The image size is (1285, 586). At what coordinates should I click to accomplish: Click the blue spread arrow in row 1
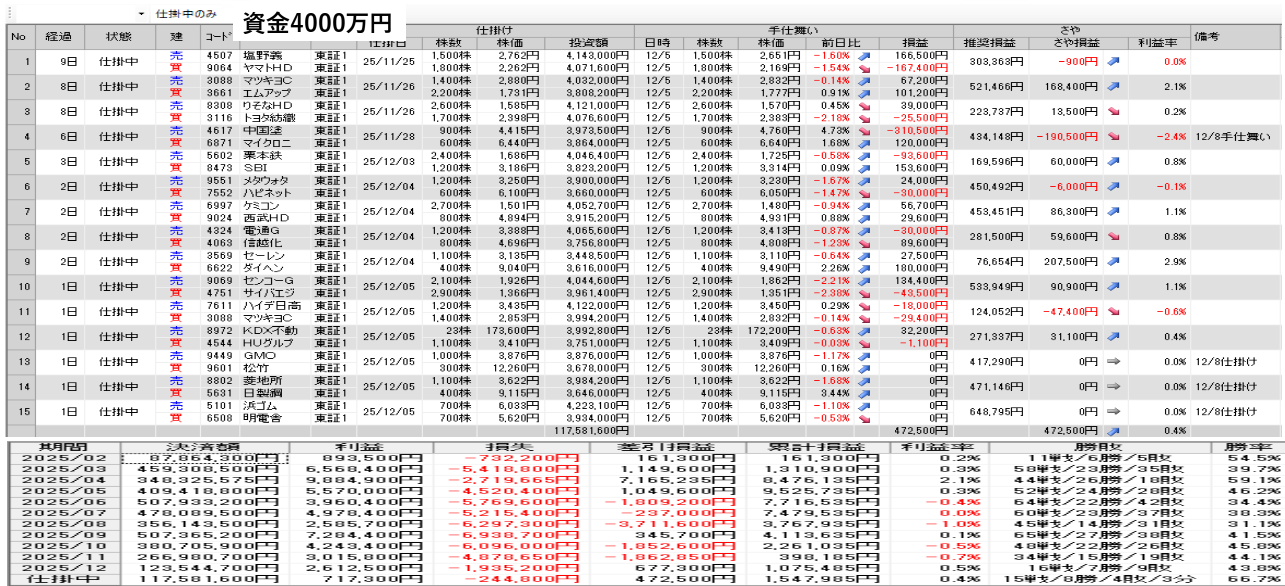[x=1112, y=62]
